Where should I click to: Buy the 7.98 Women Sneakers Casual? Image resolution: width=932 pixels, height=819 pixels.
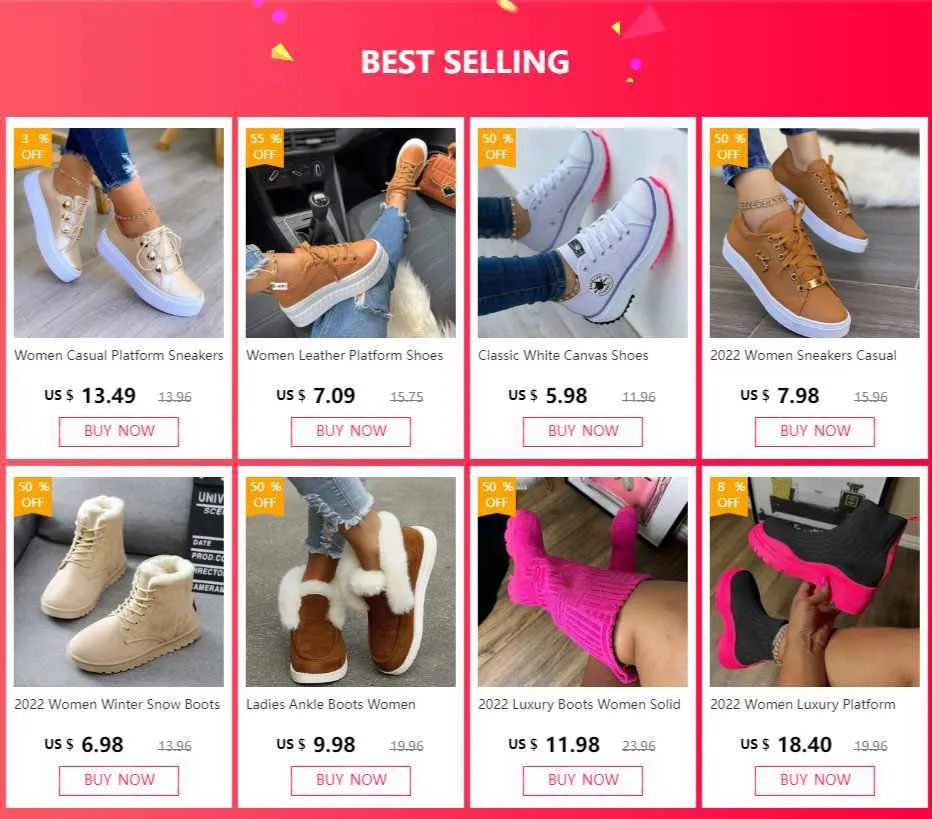[x=814, y=431]
